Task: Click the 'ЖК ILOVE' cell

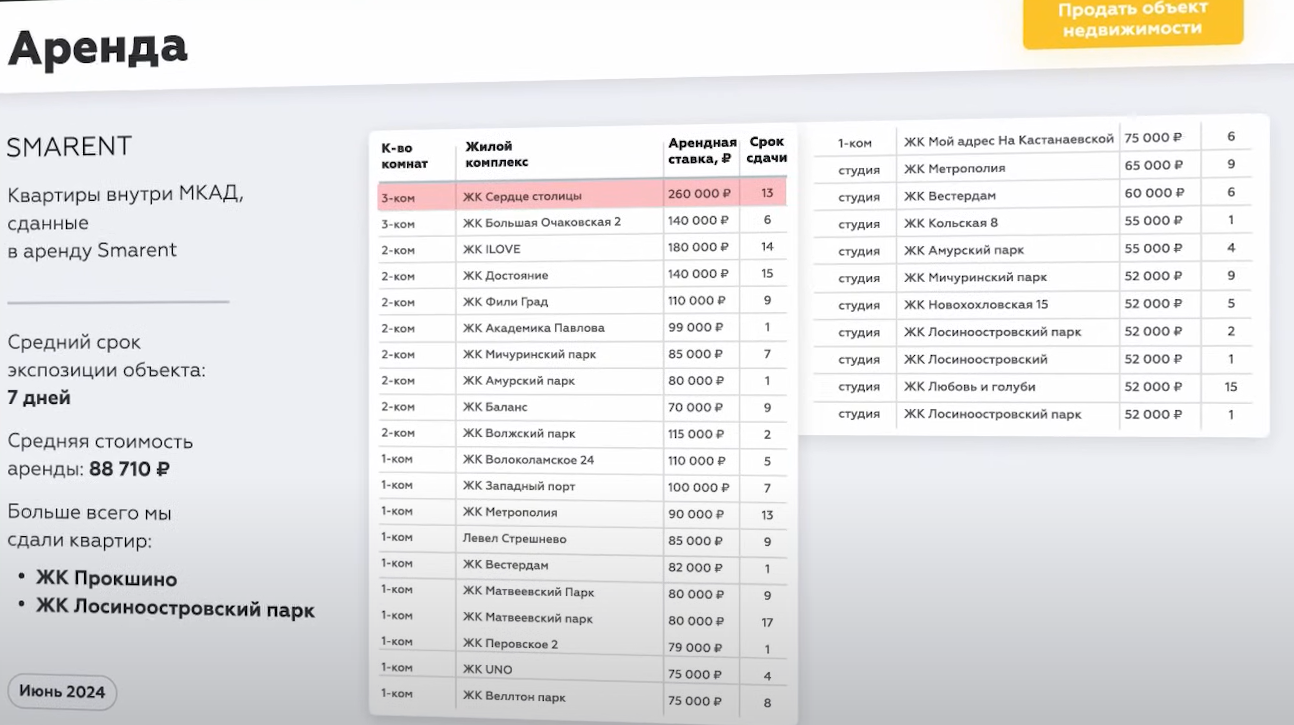Action: click(x=492, y=249)
